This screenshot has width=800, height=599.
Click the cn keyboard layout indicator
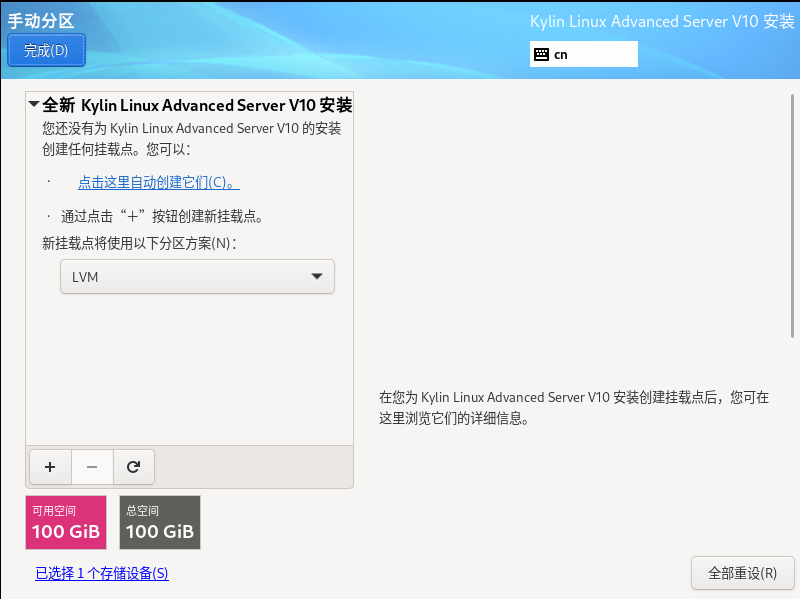pos(584,54)
